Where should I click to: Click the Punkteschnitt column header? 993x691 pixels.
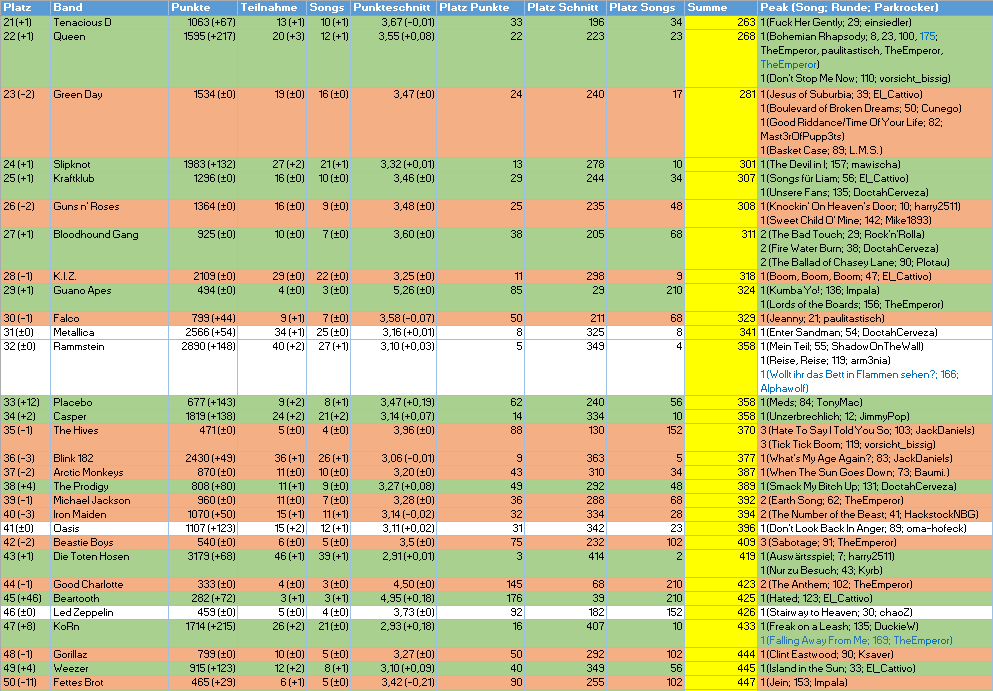(x=393, y=8)
